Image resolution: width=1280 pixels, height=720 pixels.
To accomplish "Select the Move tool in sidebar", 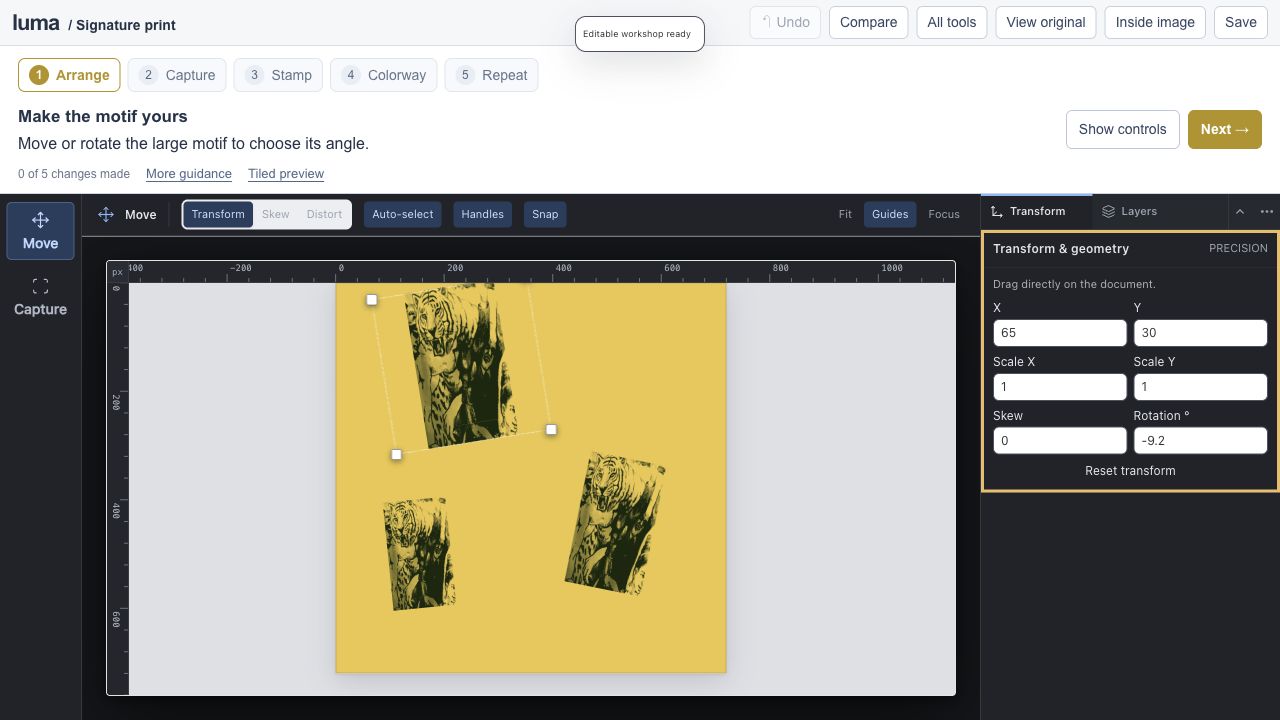I will coord(40,231).
